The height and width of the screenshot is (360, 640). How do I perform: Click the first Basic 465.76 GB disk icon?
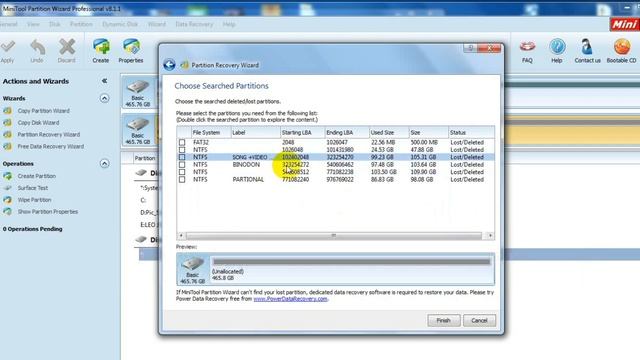pos(138,93)
